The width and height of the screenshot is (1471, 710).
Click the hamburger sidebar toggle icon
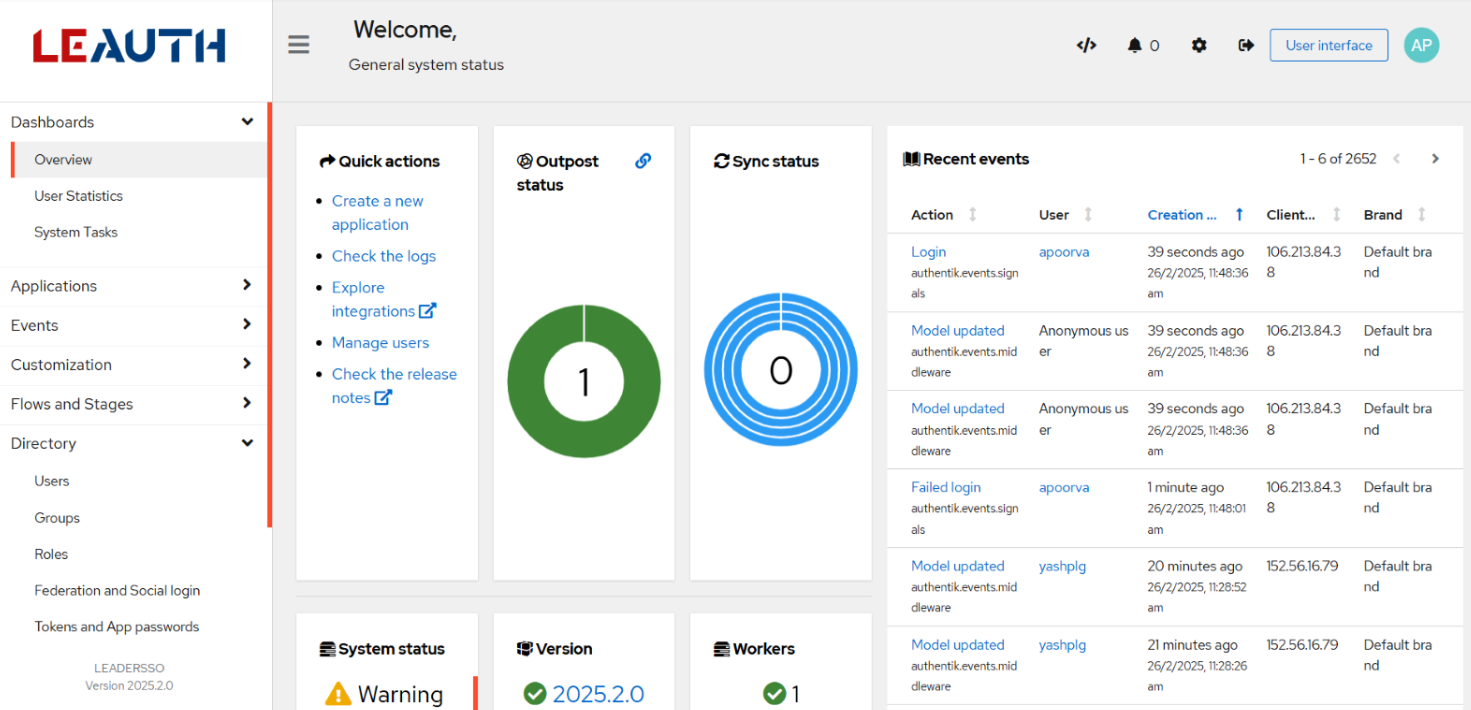click(299, 45)
